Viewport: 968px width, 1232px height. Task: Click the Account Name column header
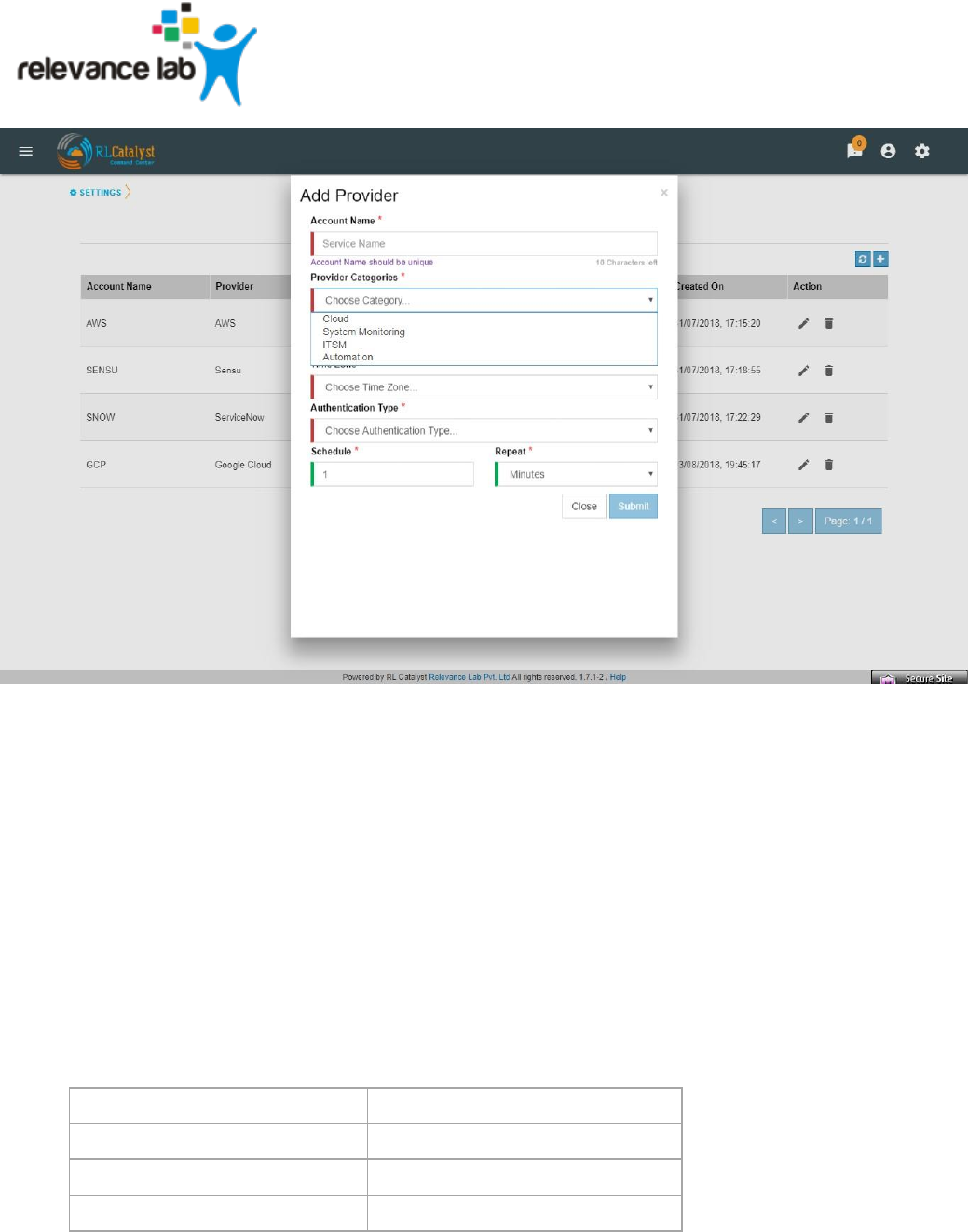(118, 287)
